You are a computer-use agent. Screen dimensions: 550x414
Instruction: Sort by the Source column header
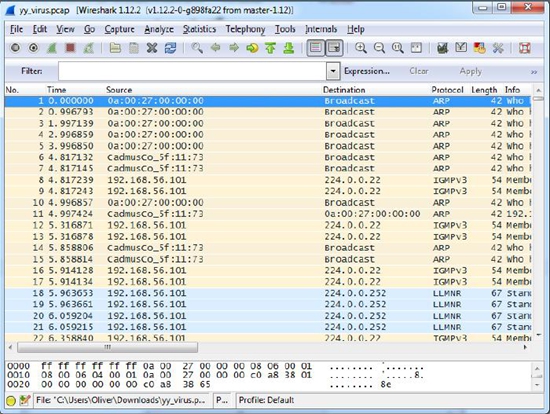(119, 90)
